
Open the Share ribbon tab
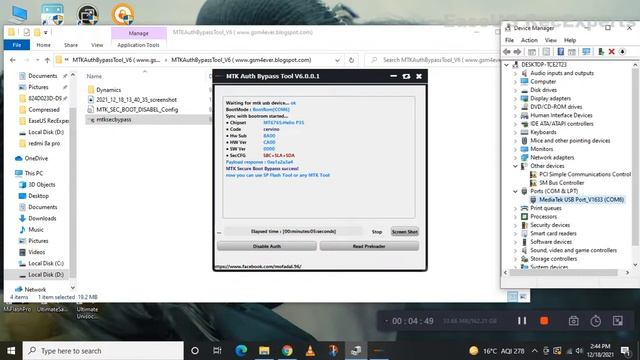(71, 45)
